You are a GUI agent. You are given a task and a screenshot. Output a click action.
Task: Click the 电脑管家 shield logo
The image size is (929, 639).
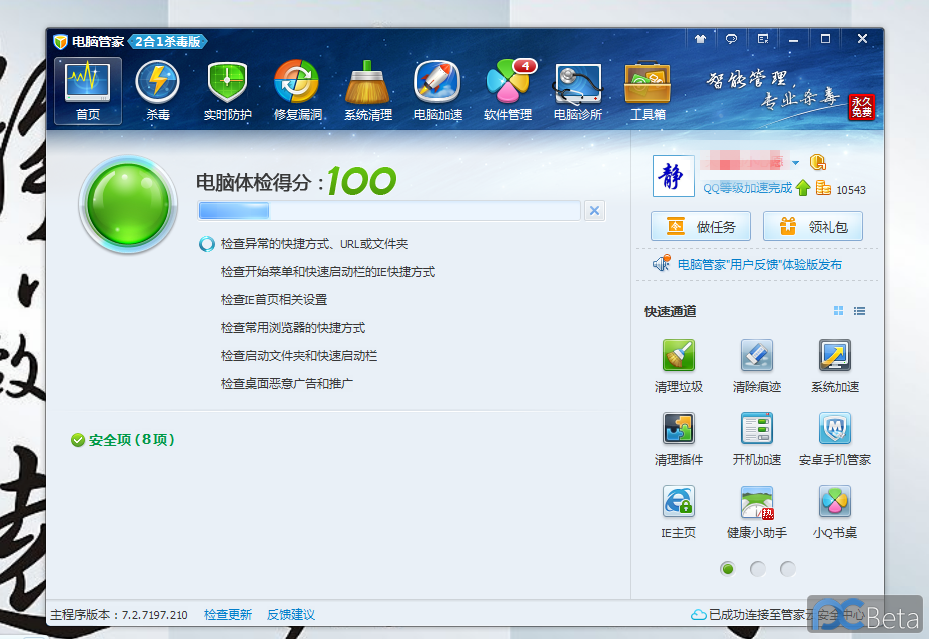click(60, 41)
